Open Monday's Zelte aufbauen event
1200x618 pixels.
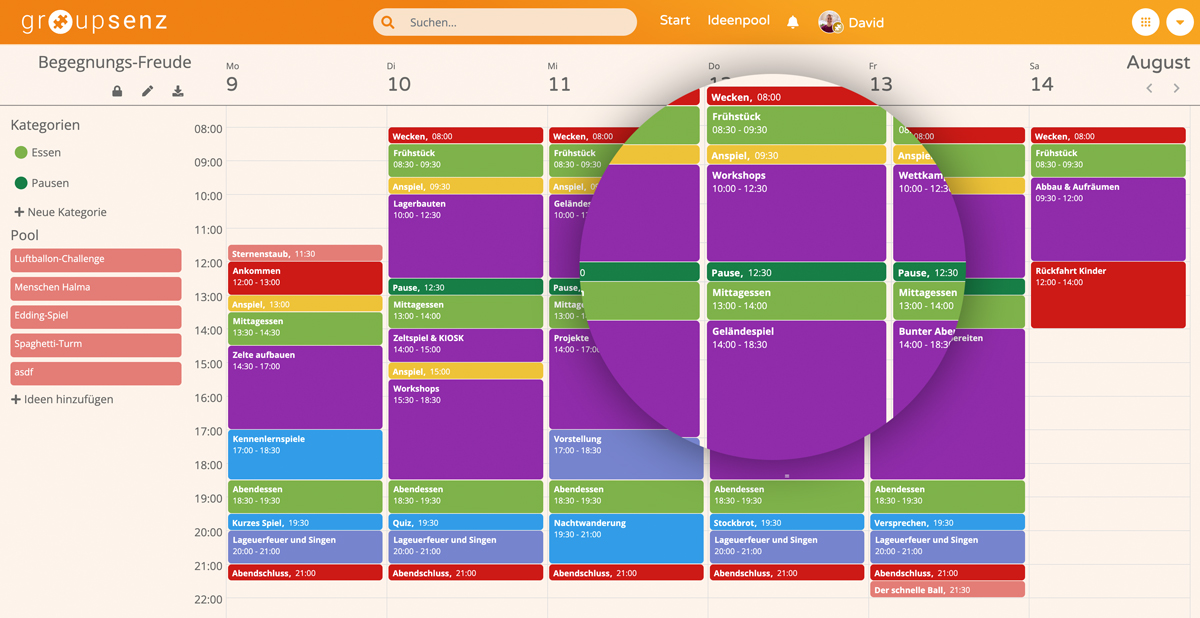pos(305,387)
